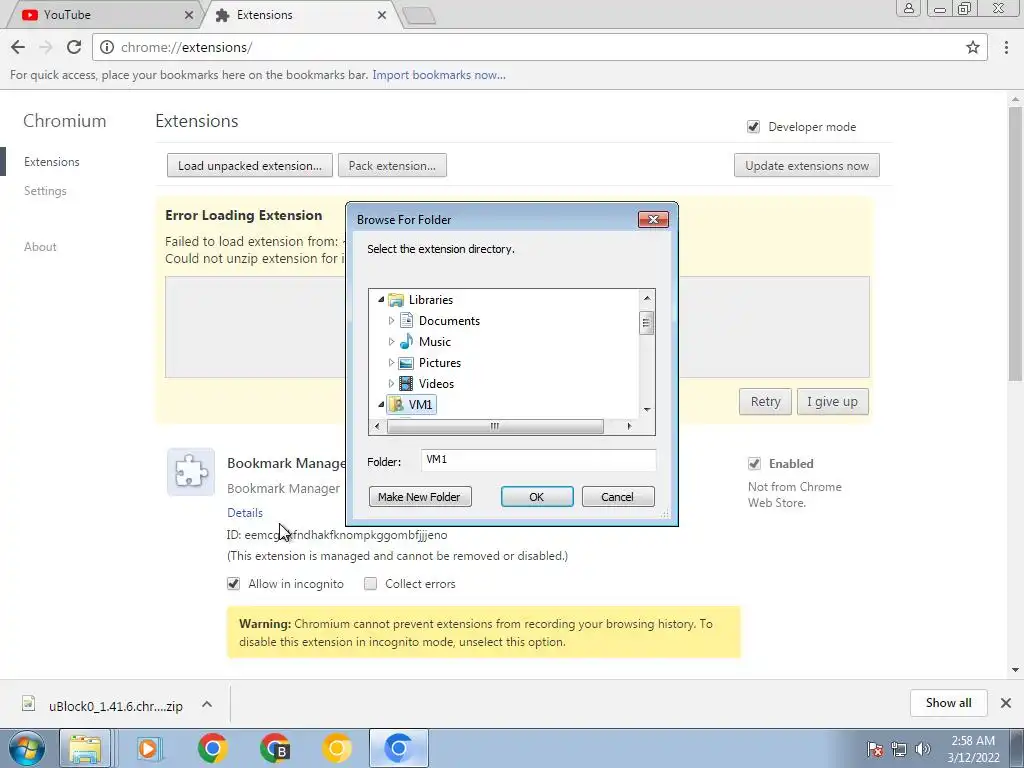Select the Videos folder in the tree
Screen dimensions: 1024x768
[x=436, y=383]
